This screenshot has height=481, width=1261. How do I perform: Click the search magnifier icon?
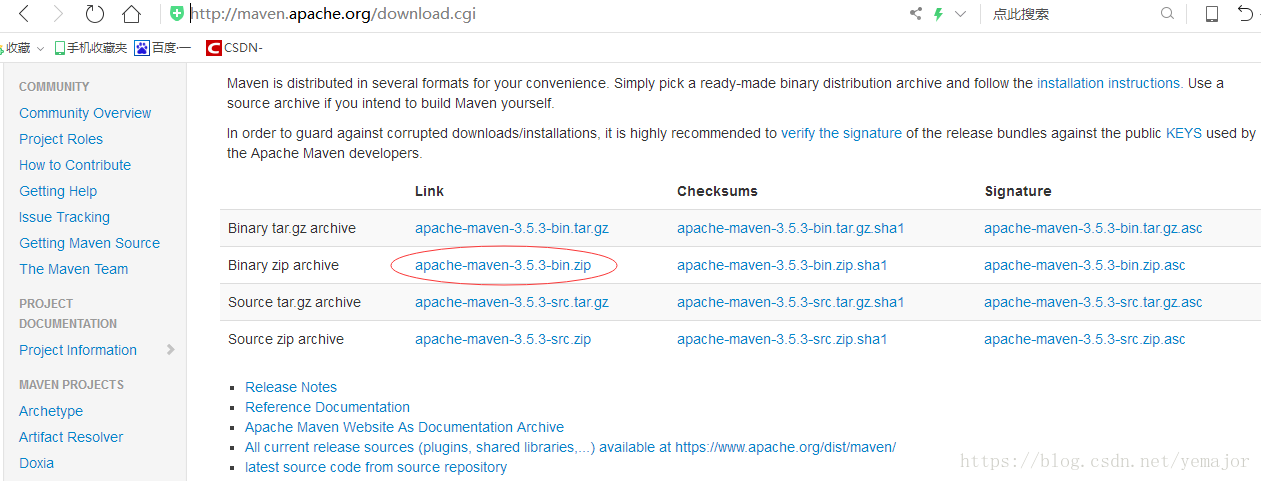1167,14
